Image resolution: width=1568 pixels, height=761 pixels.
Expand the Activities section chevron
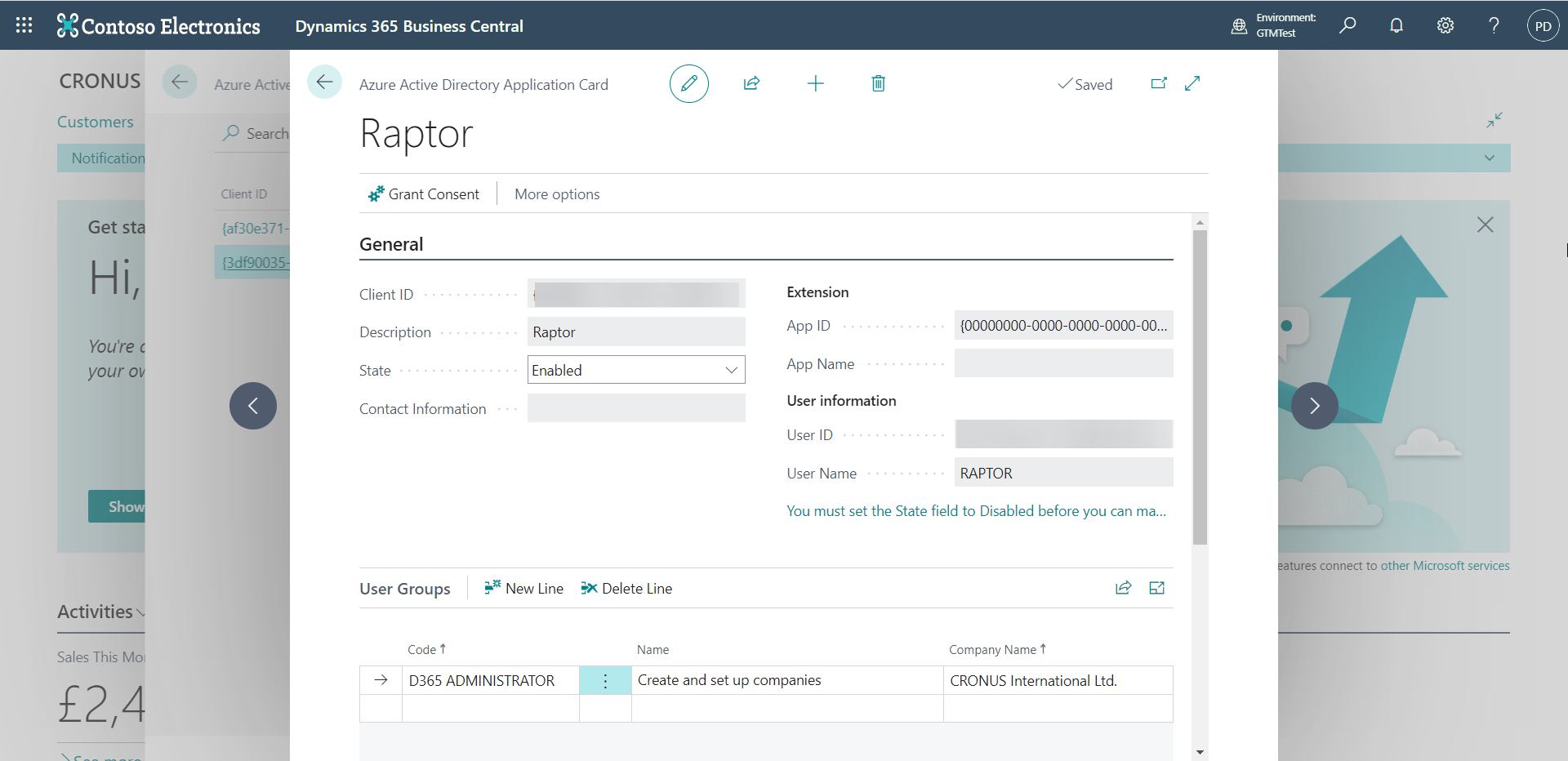point(141,612)
